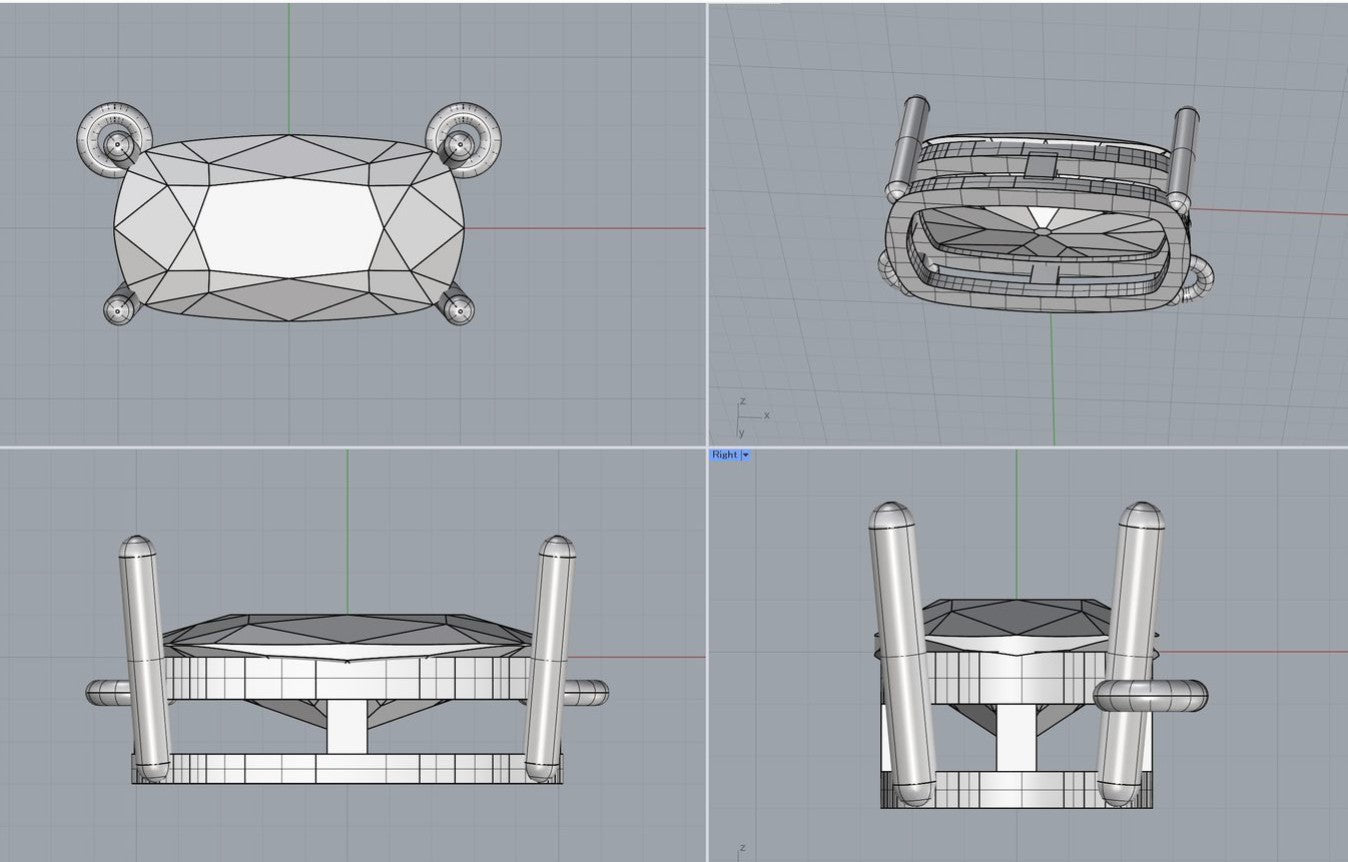
Task: Select the jump ring in the Right viewport
Action: (x=1150, y=695)
